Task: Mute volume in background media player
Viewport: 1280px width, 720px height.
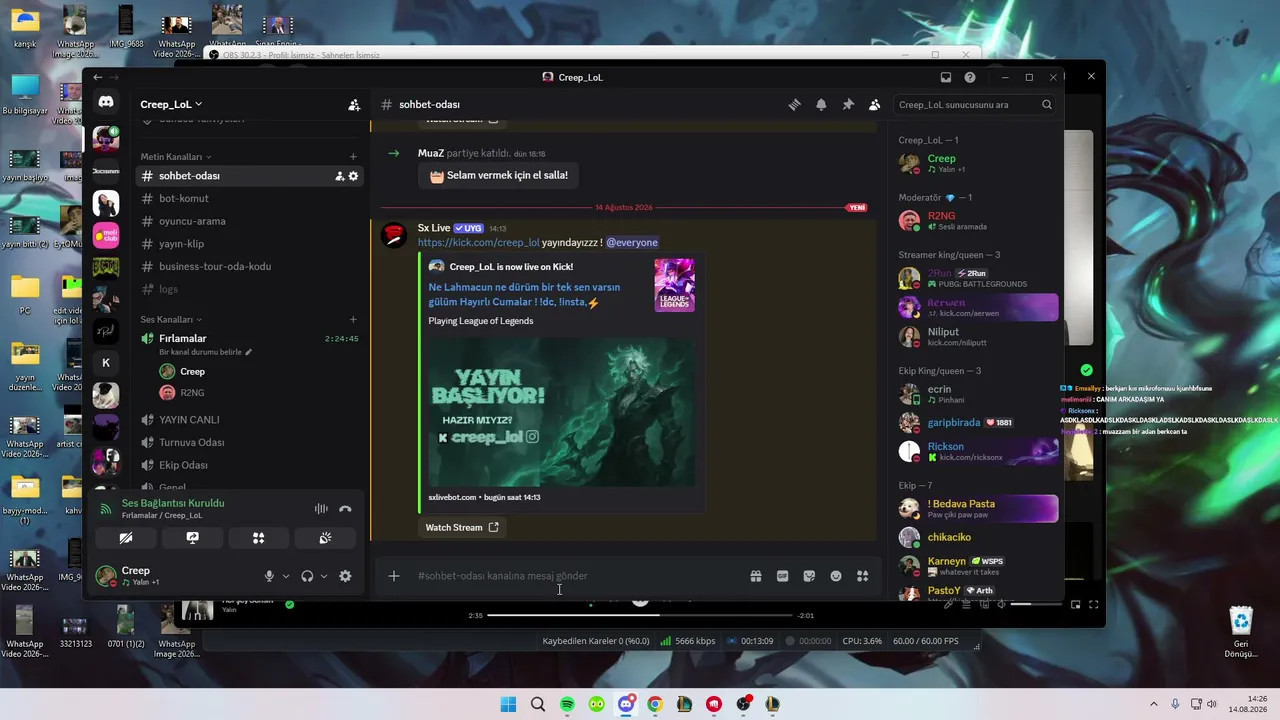Action: [x=1001, y=604]
